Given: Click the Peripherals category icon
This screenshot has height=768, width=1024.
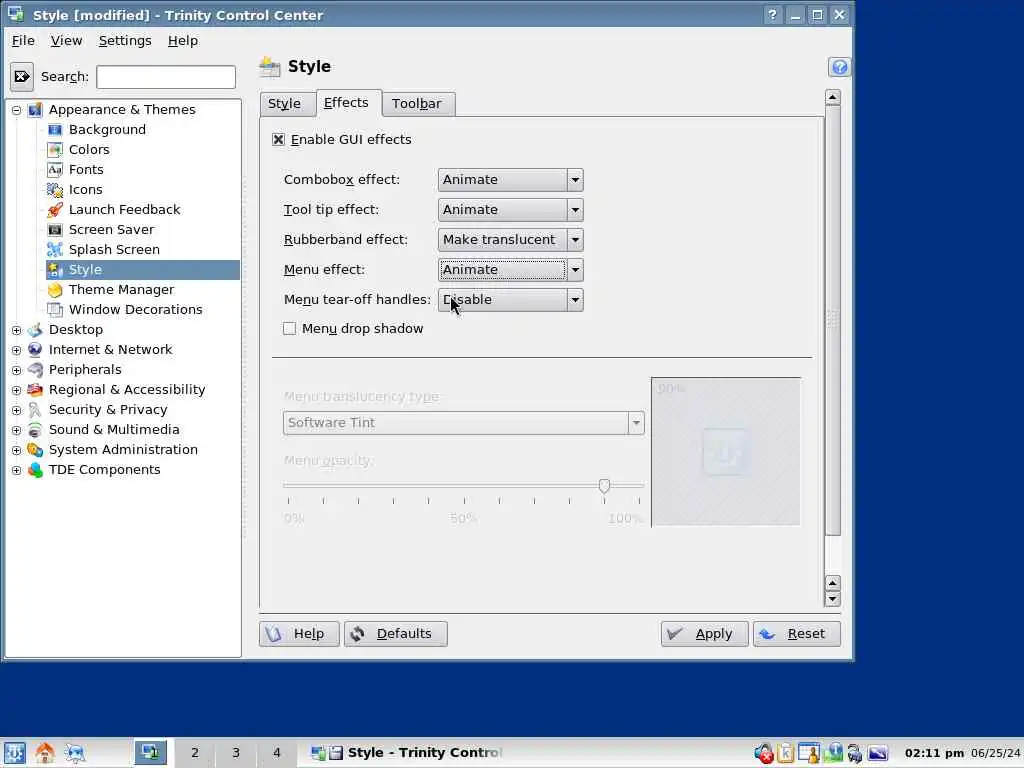Looking at the screenshot, I should tap(35, 370).
